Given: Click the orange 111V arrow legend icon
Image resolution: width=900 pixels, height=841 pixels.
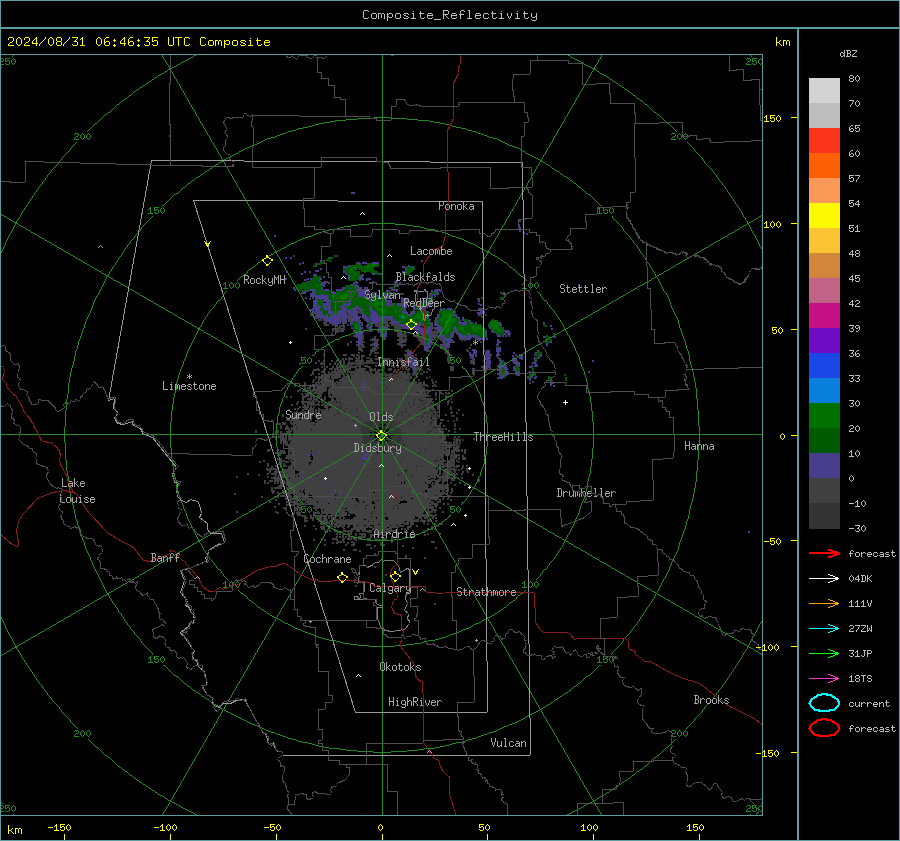Looking at the screenshot, I should click(824, 603).
